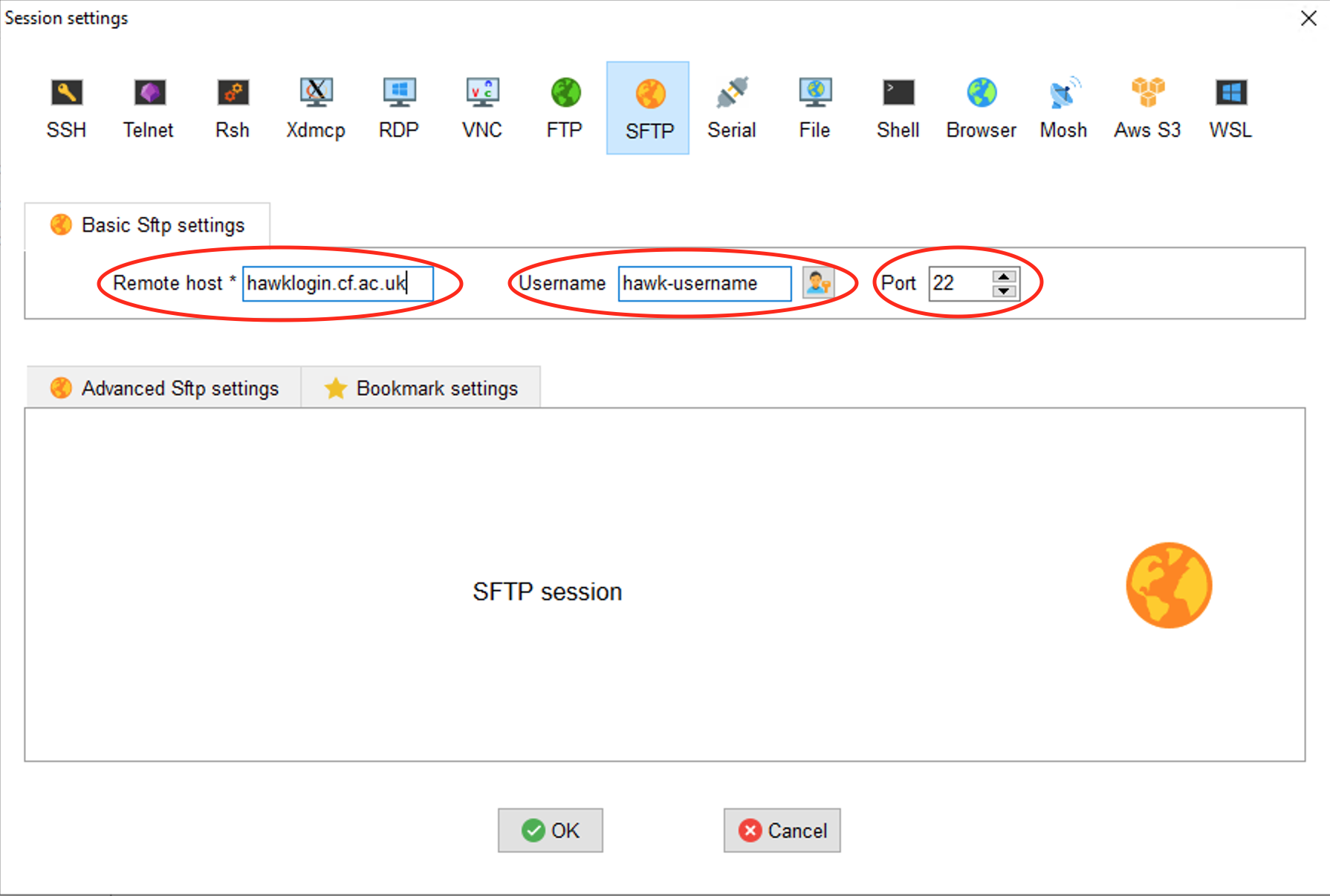Choose the VNC session icon
The width and height of the screenshot is (1330, 896).
pyautogui.click(x=482, y=108)
